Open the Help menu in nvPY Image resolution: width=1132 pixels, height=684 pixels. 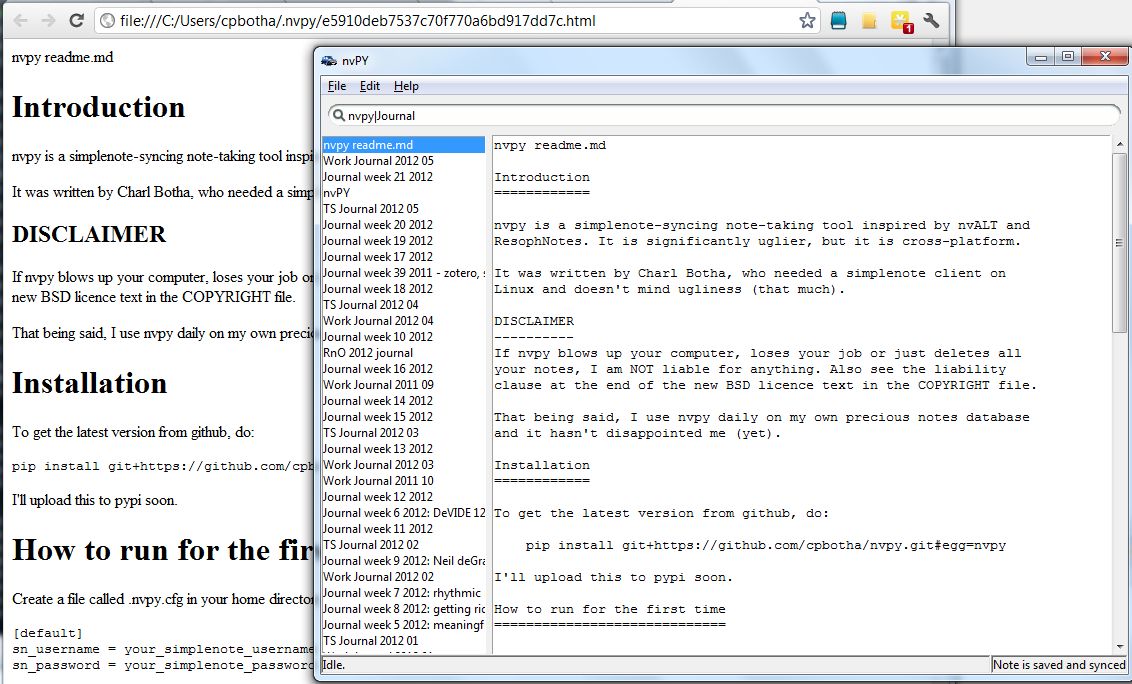pos(406,86)
